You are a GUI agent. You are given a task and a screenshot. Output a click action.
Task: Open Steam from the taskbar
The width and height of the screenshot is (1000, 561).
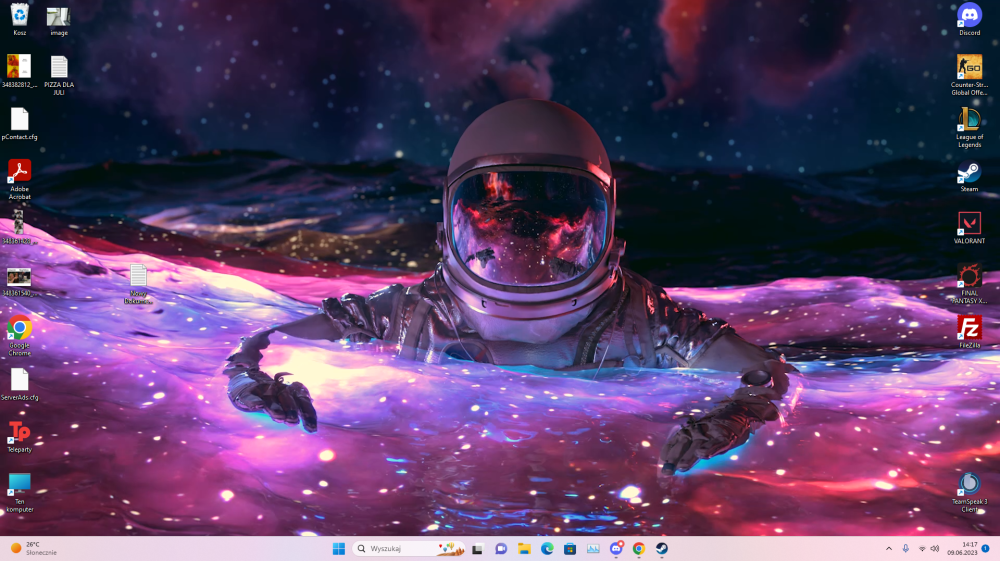coord(662,549)
